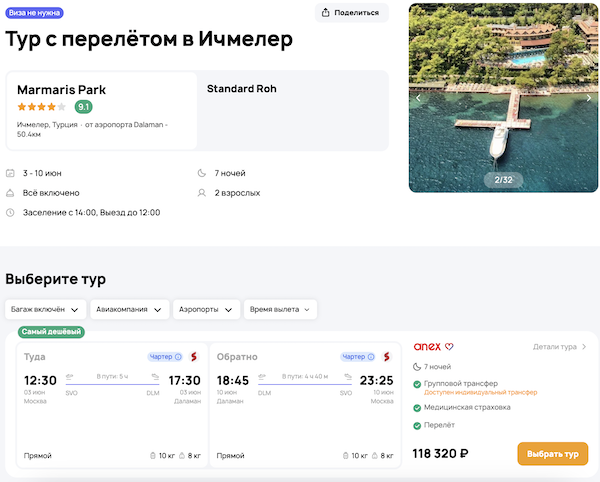Click the red airline logo on Туда flight
The image size is (600, 482).
tap(193, 356)
